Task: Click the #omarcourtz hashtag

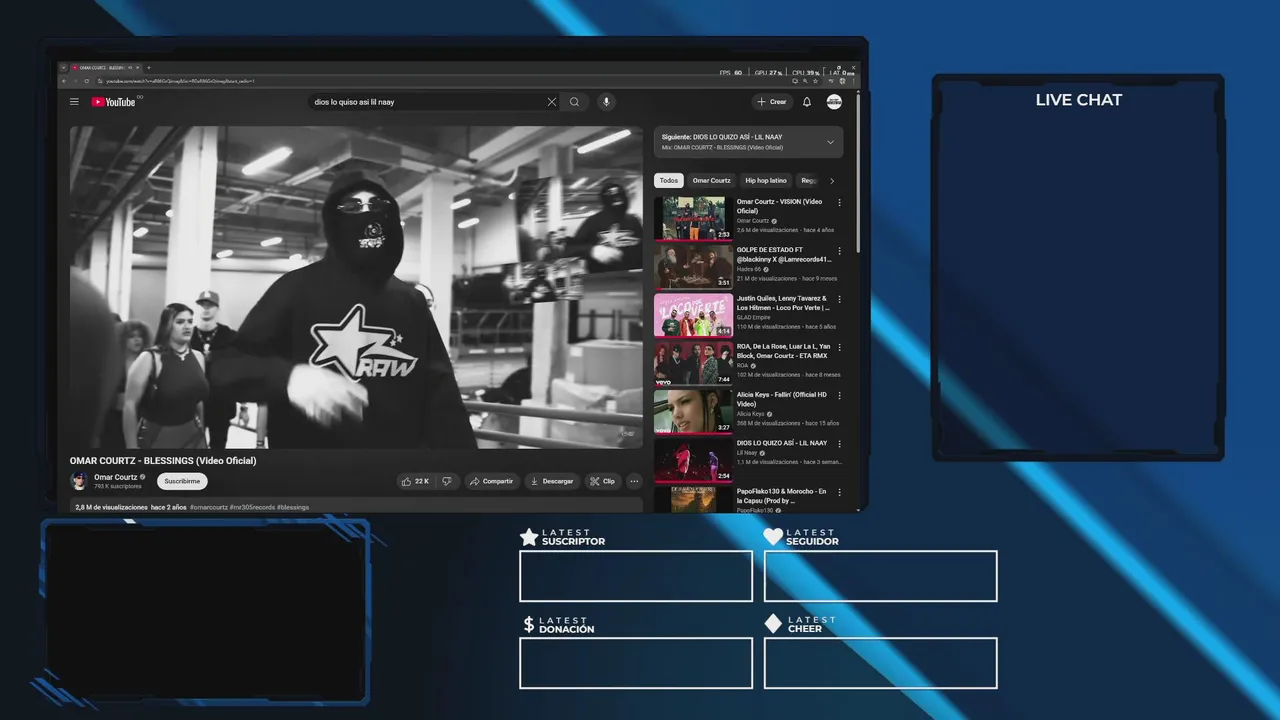Action: (209, 507)
